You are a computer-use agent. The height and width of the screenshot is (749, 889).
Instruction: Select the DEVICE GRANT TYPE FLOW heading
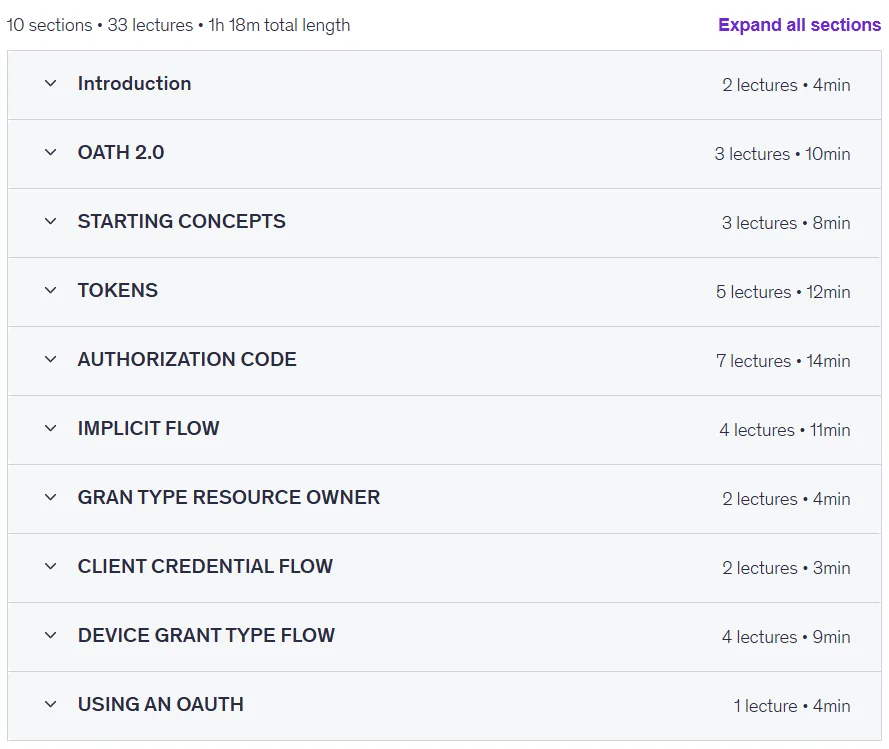(206, 635)
